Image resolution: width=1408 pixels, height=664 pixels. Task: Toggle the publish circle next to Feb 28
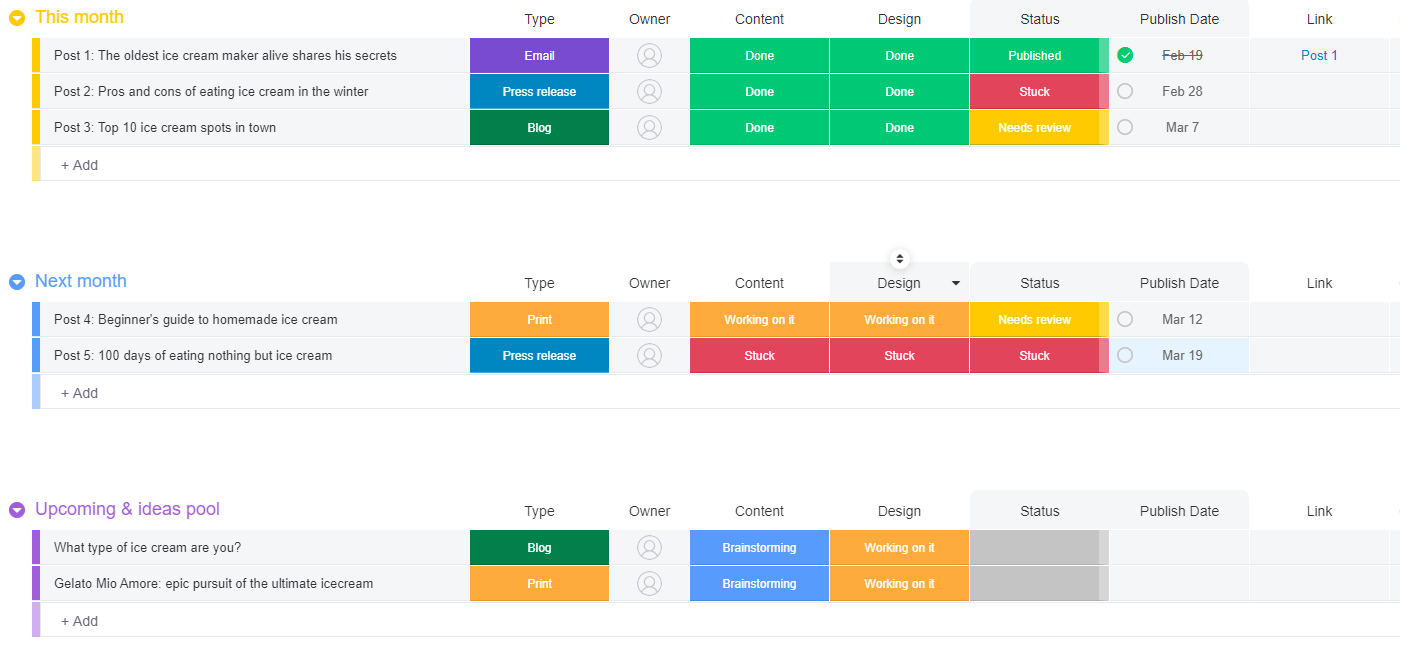(1125, 91)
